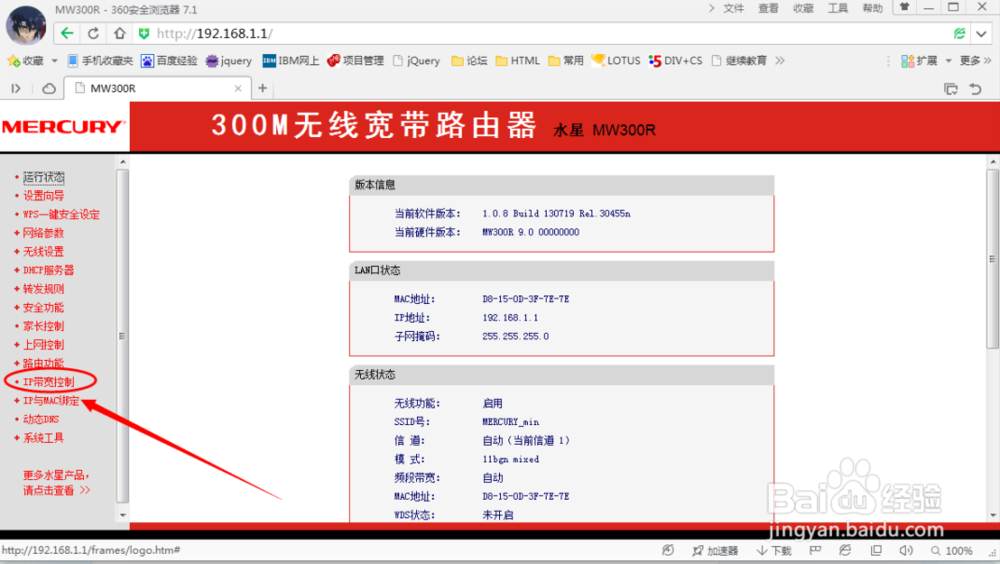The width and height of the screenshot is (1000, 564).
Task: Open IP带宽控制 in the router menu
Action: [x=48, y=382]
